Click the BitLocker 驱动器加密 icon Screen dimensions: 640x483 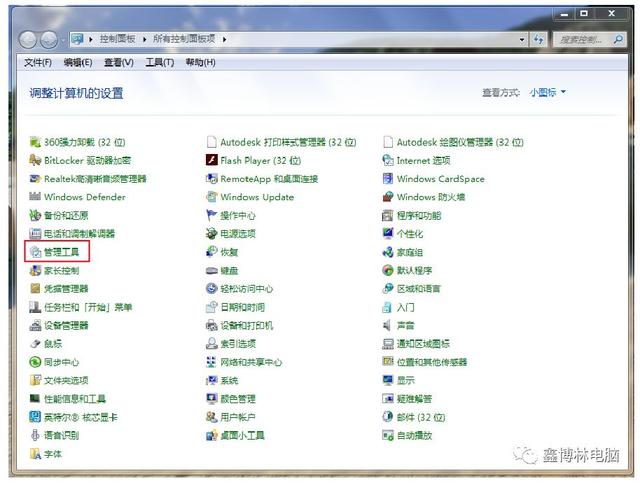tap(35, 160)
